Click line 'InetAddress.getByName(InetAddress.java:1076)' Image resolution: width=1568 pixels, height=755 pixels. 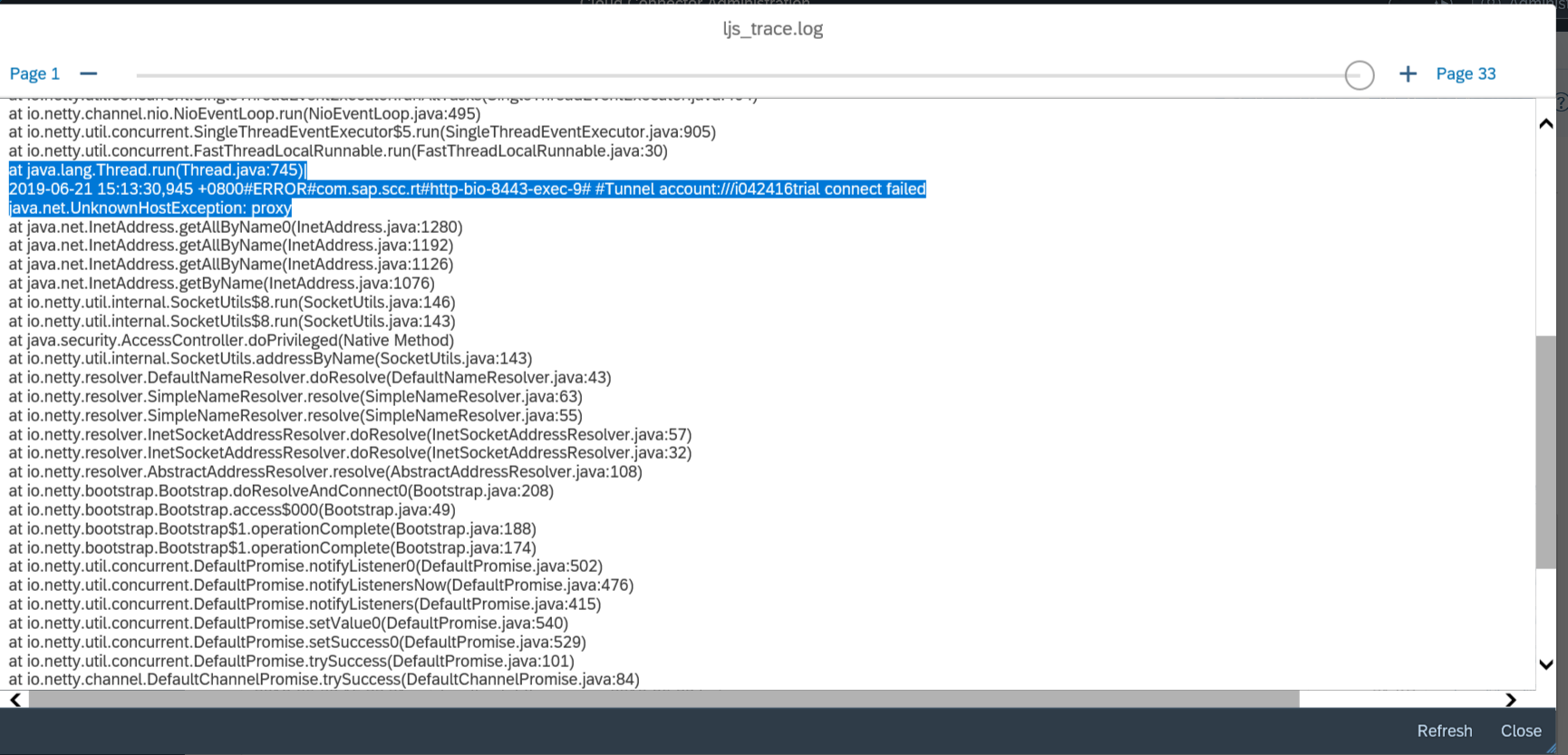pos(222,284)
